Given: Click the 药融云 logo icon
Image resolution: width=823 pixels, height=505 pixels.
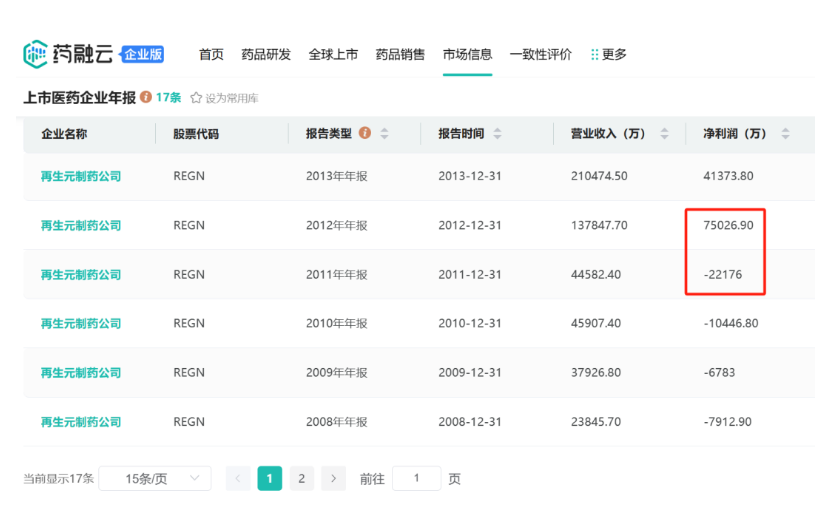Looking at the screenshot, I should pos(35,54).
